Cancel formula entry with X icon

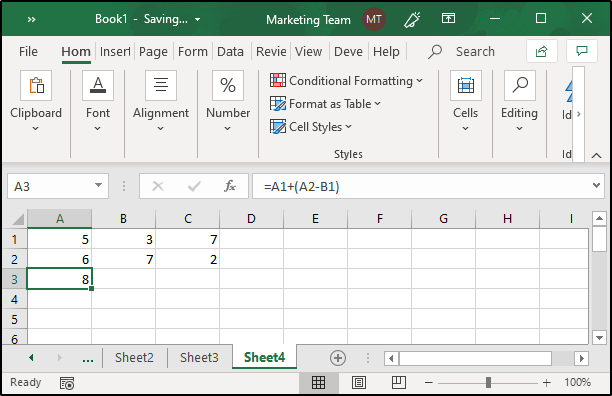(158, 186)
